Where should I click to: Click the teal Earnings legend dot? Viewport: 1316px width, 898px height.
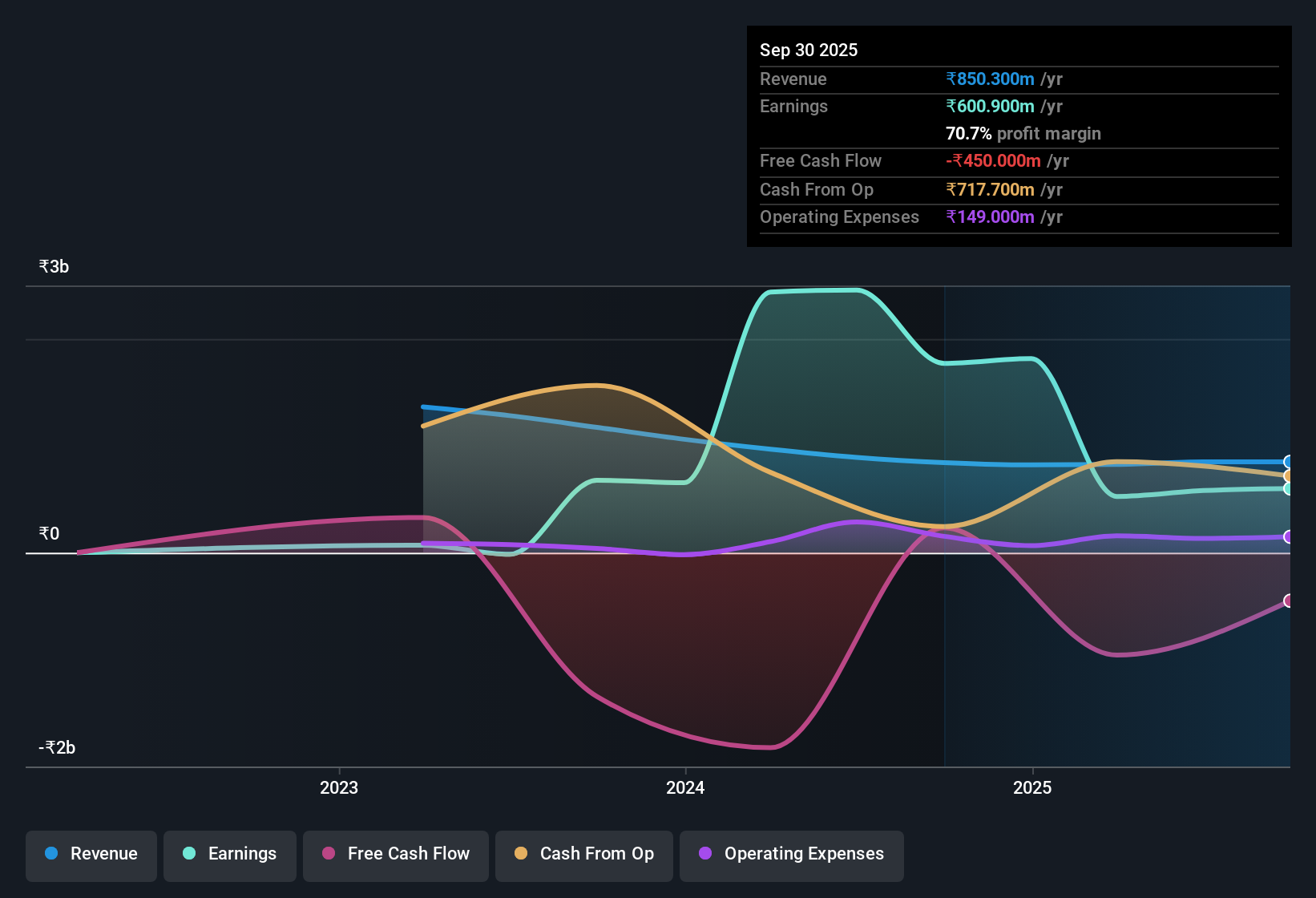pyautogui.click(x=189, y=853)
